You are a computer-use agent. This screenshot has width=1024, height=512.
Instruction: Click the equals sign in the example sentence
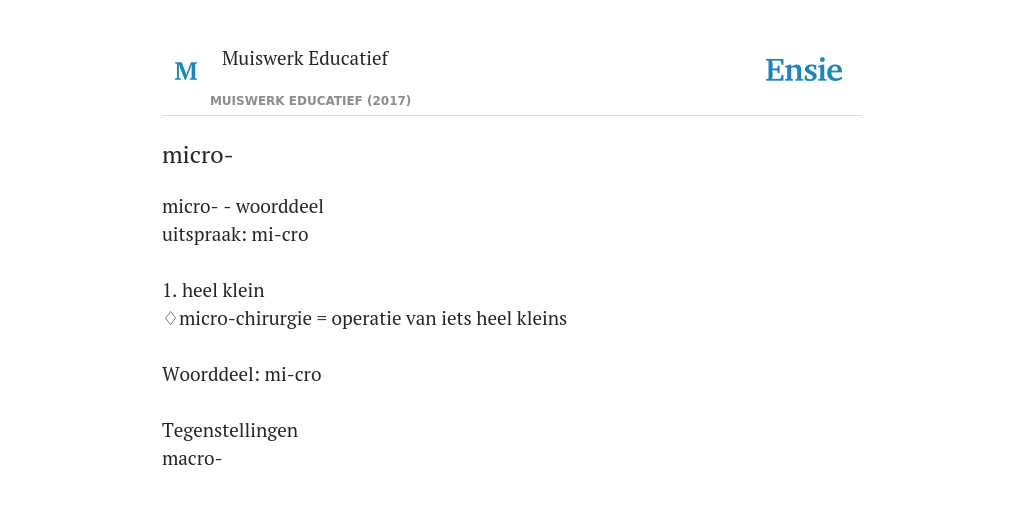point(321,319)
